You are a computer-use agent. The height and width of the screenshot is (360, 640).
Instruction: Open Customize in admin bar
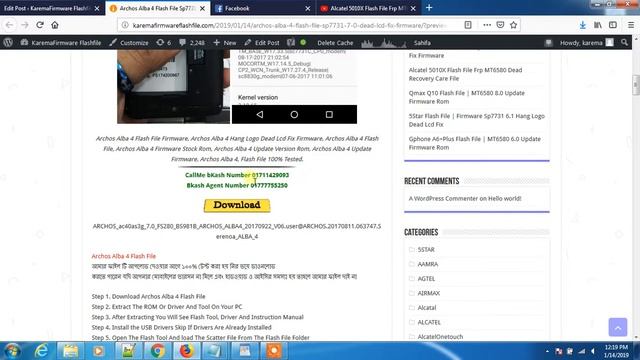coord(129,42)
